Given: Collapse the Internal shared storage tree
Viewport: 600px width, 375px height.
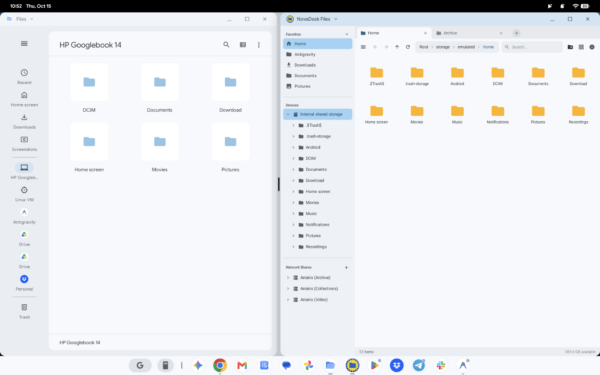Looking at the screenshot, I should 288,114.
